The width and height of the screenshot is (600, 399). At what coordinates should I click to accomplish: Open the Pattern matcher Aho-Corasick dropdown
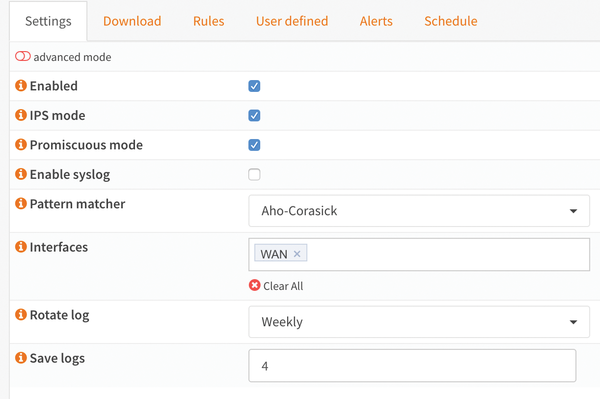point(419,211)
